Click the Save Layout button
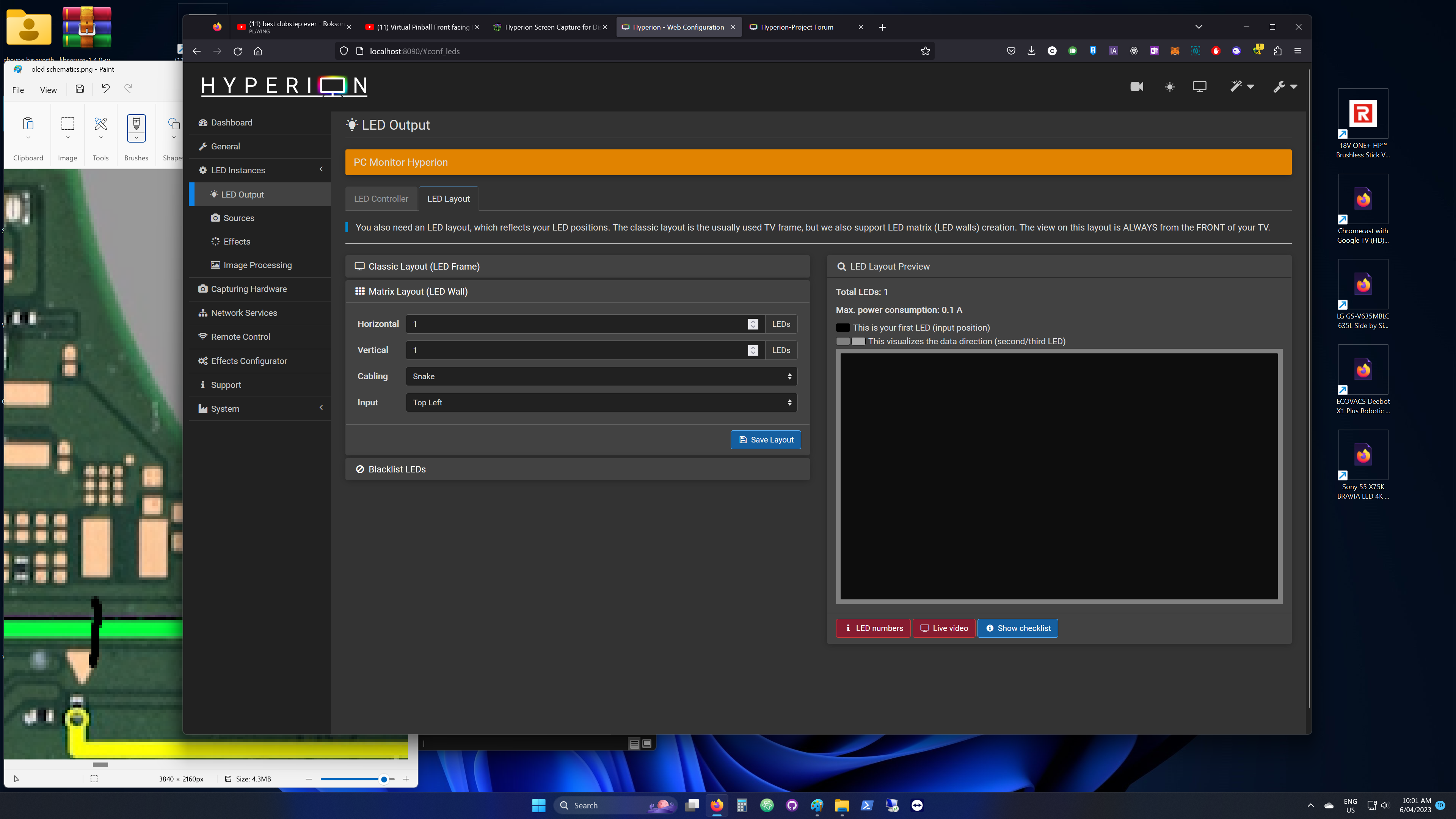The image size is (1456, 819). click(765, 440)
